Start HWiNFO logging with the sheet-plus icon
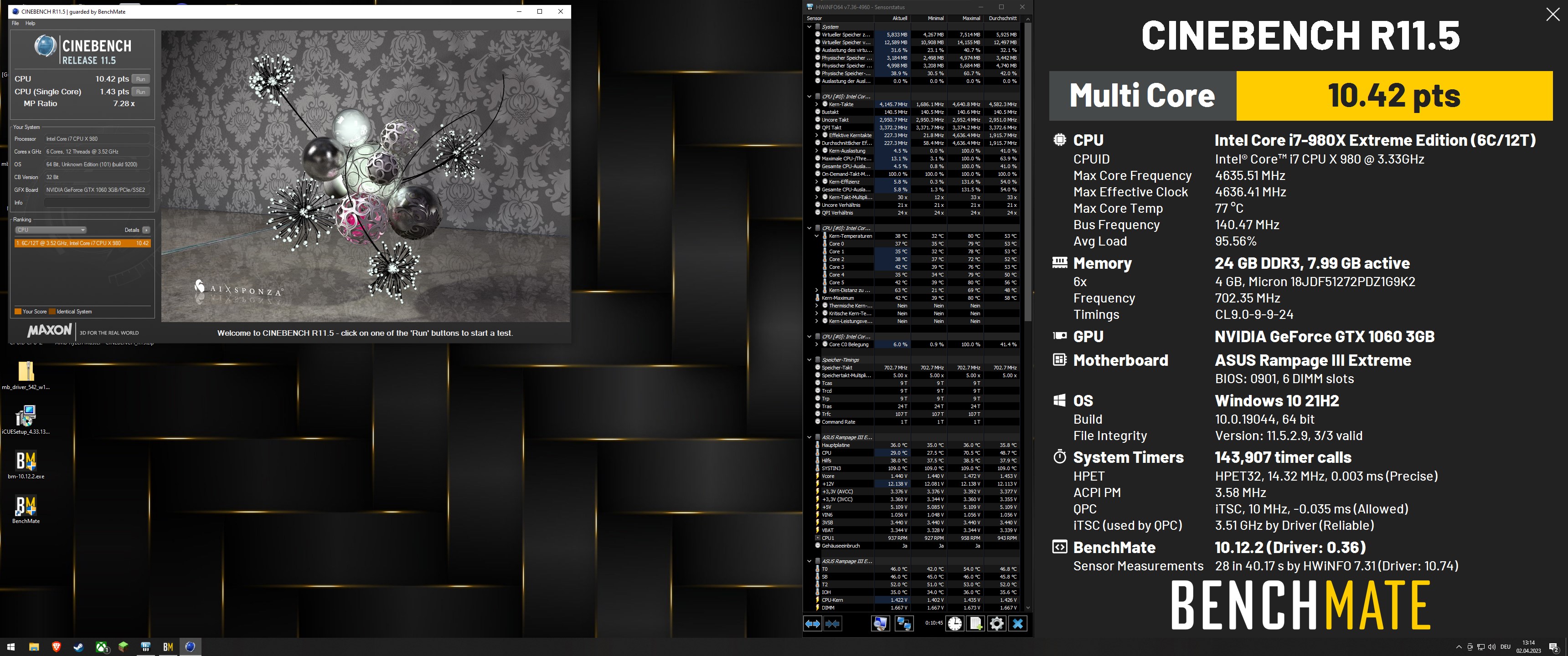 (x=976, y=623)
